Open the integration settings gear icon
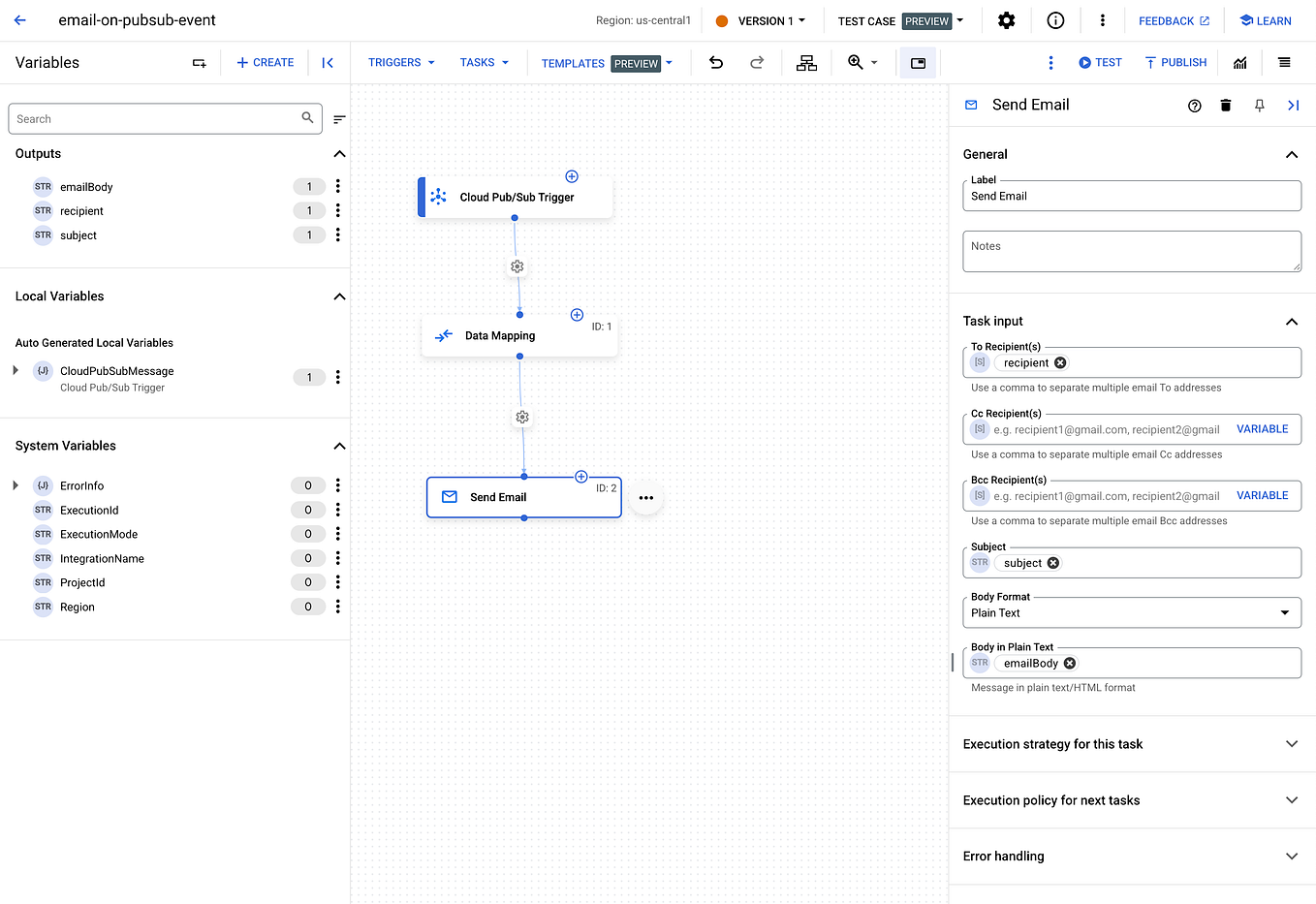The width and height of the screenshot is (1316, 904). pos(1007,19)
